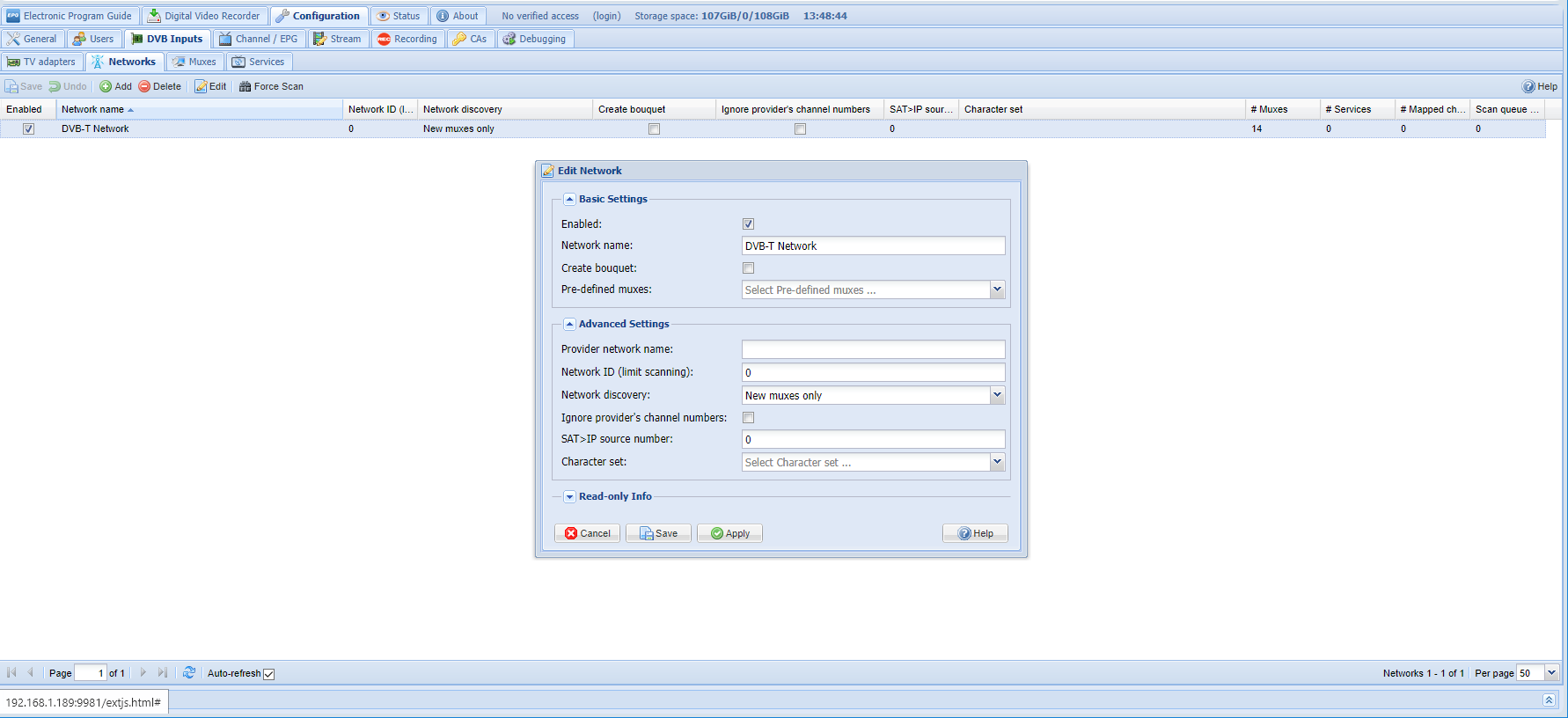Switch to the Muxes tab

194,62
